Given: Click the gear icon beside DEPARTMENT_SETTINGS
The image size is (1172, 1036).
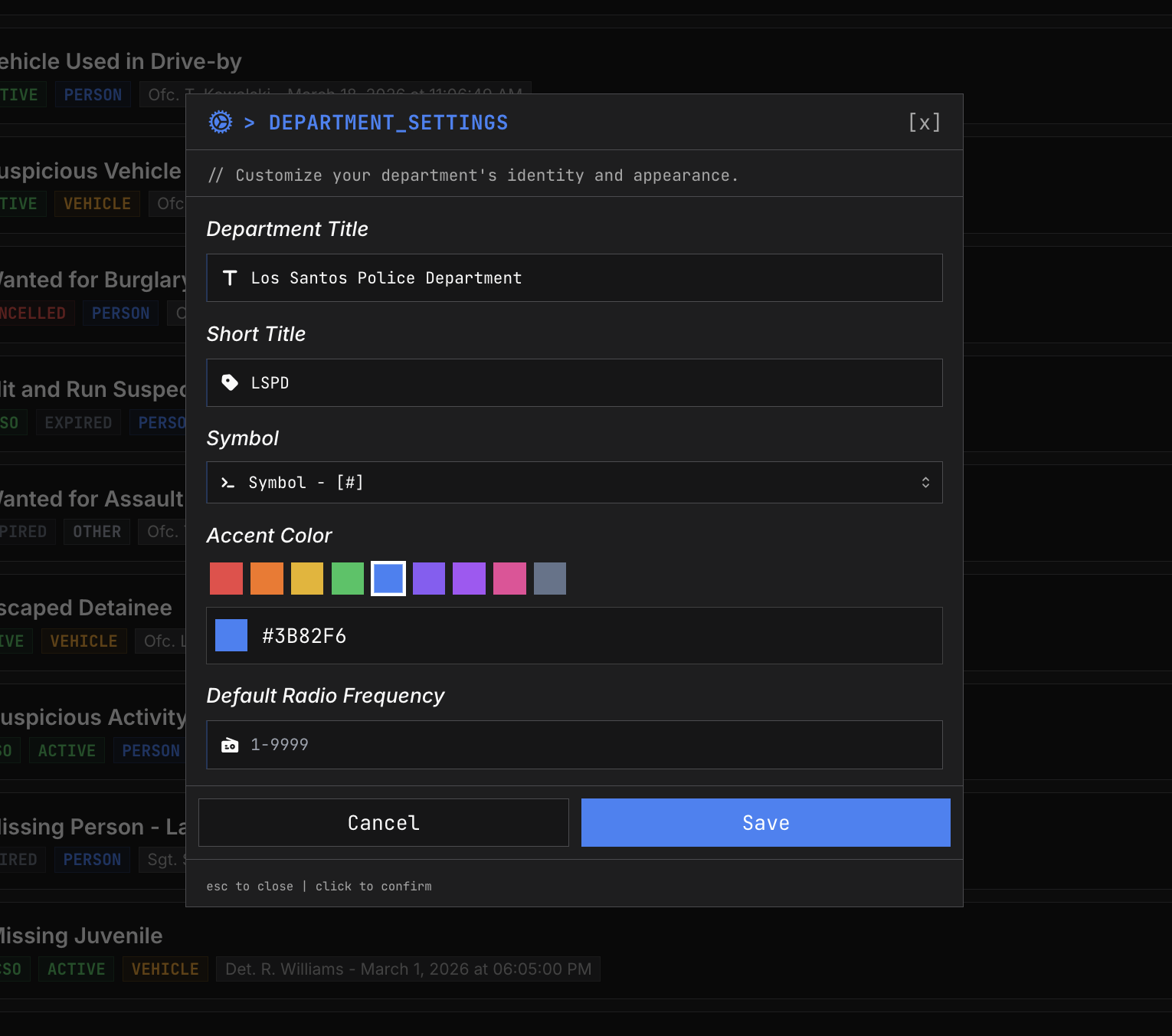Looking at the screenshot, I should pyautogui.click(x=221, y=122).
